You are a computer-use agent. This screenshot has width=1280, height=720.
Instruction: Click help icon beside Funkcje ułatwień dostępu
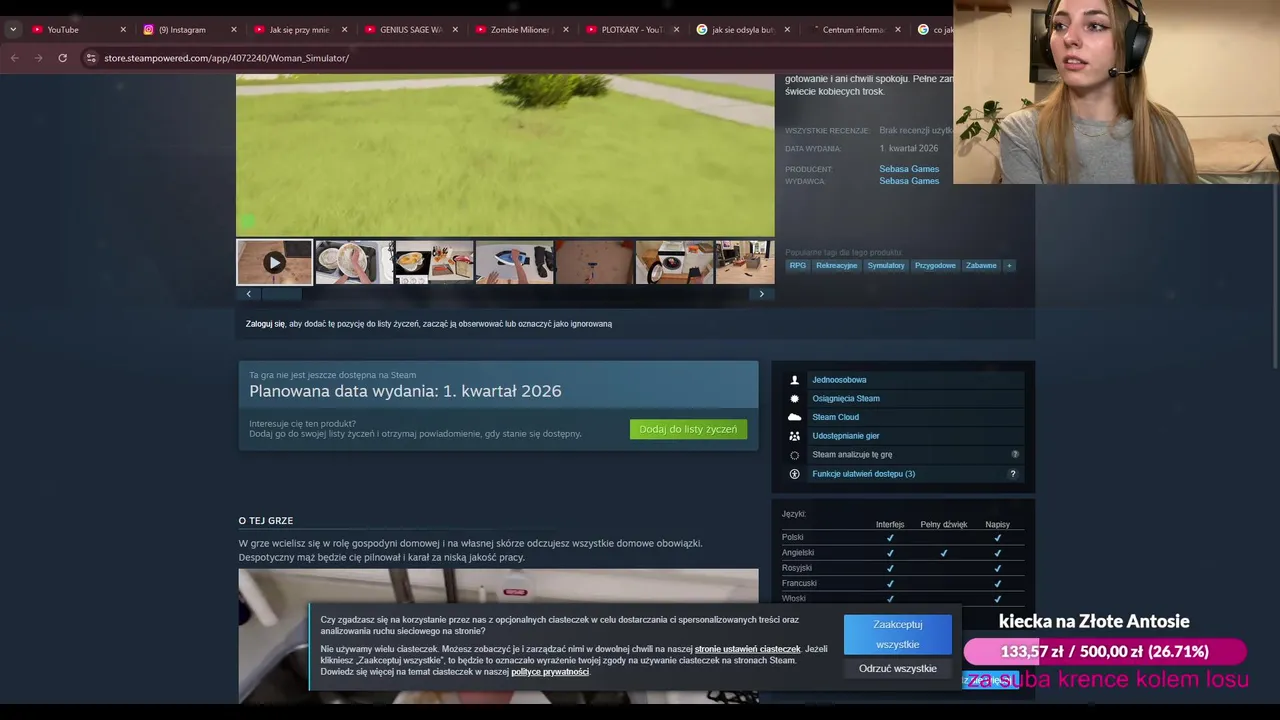pyautogui.click(x=1013, y=474)
